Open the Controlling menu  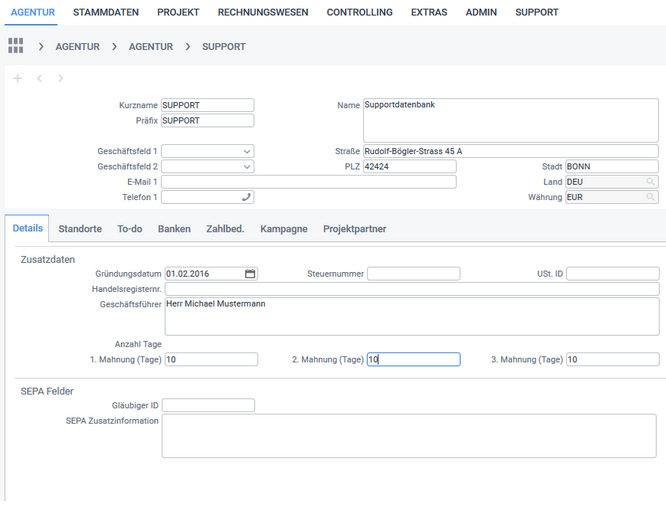coord(359,13)
